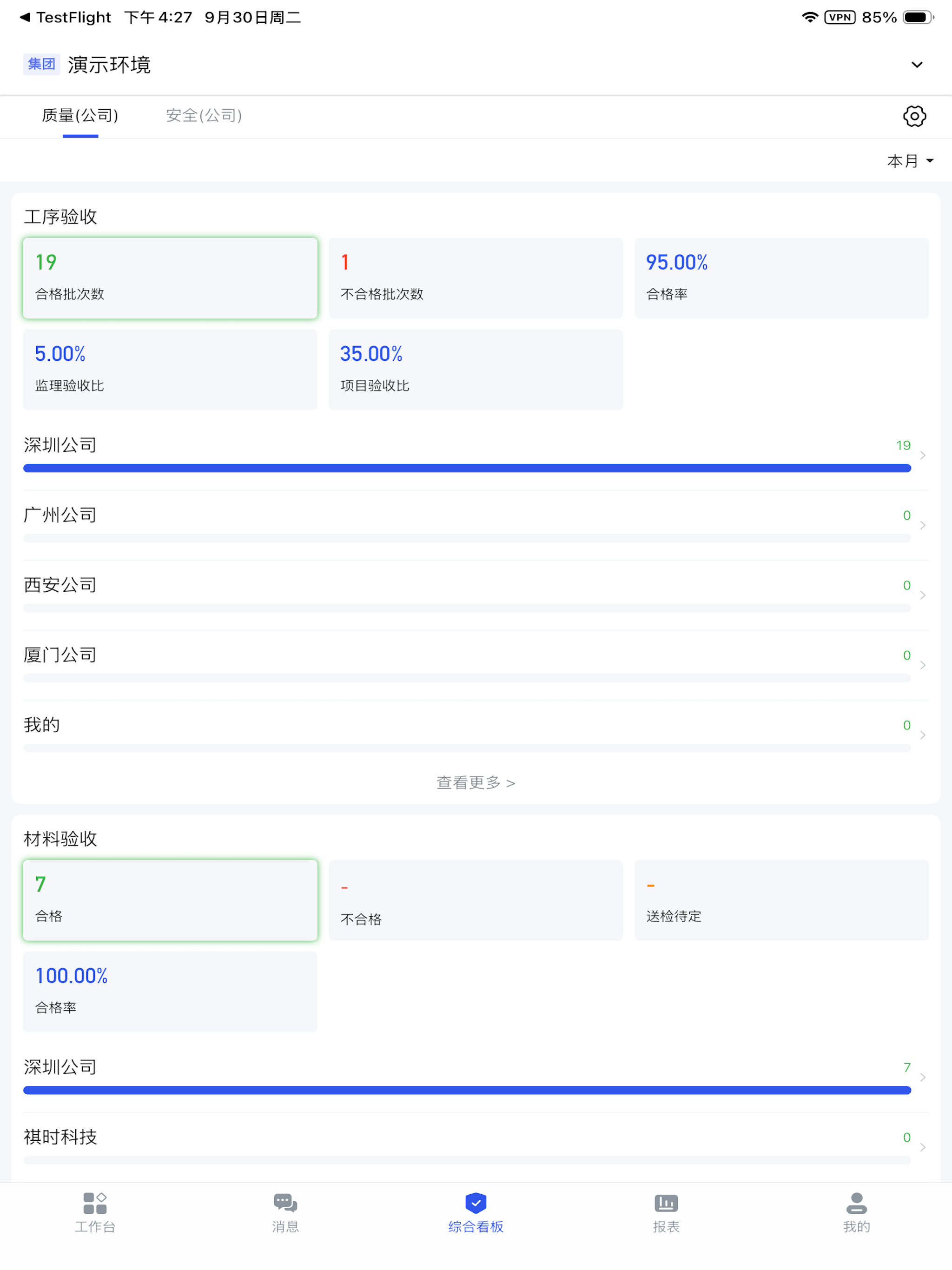
Task: Expand the 广州公司 row chevron
Action: pos(923,525)
